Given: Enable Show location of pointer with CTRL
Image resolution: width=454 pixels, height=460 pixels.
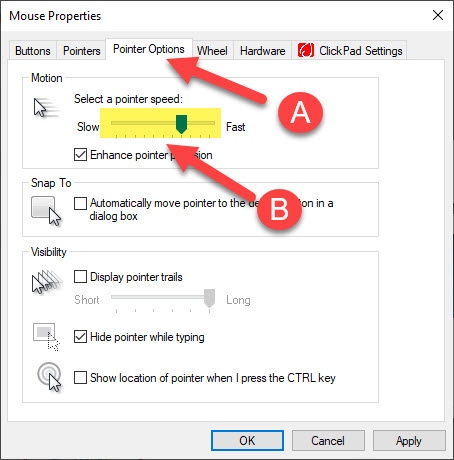Looking at the screenshot, I should [80, 378].
